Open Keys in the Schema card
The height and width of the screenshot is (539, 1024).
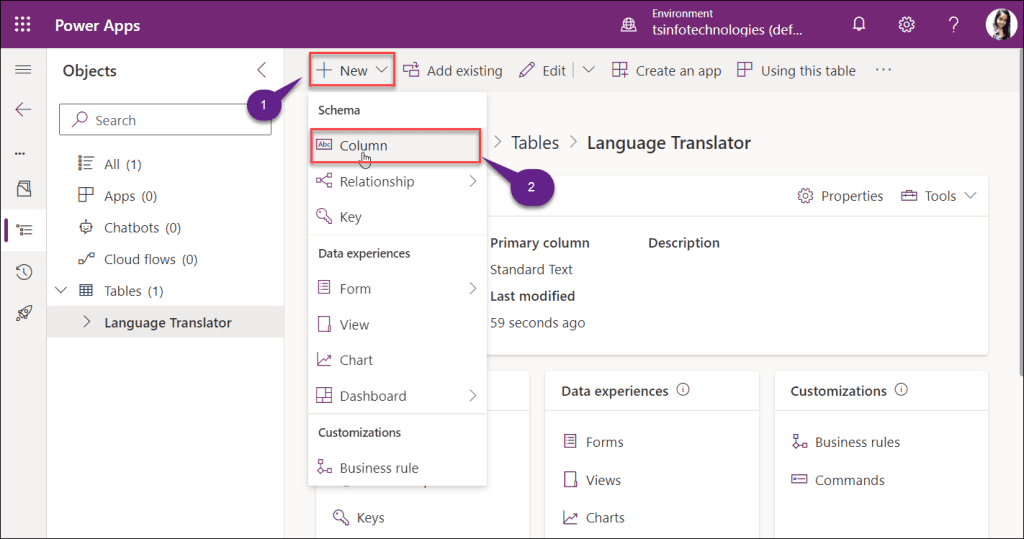pyautogui.click(x=359, y=518)
